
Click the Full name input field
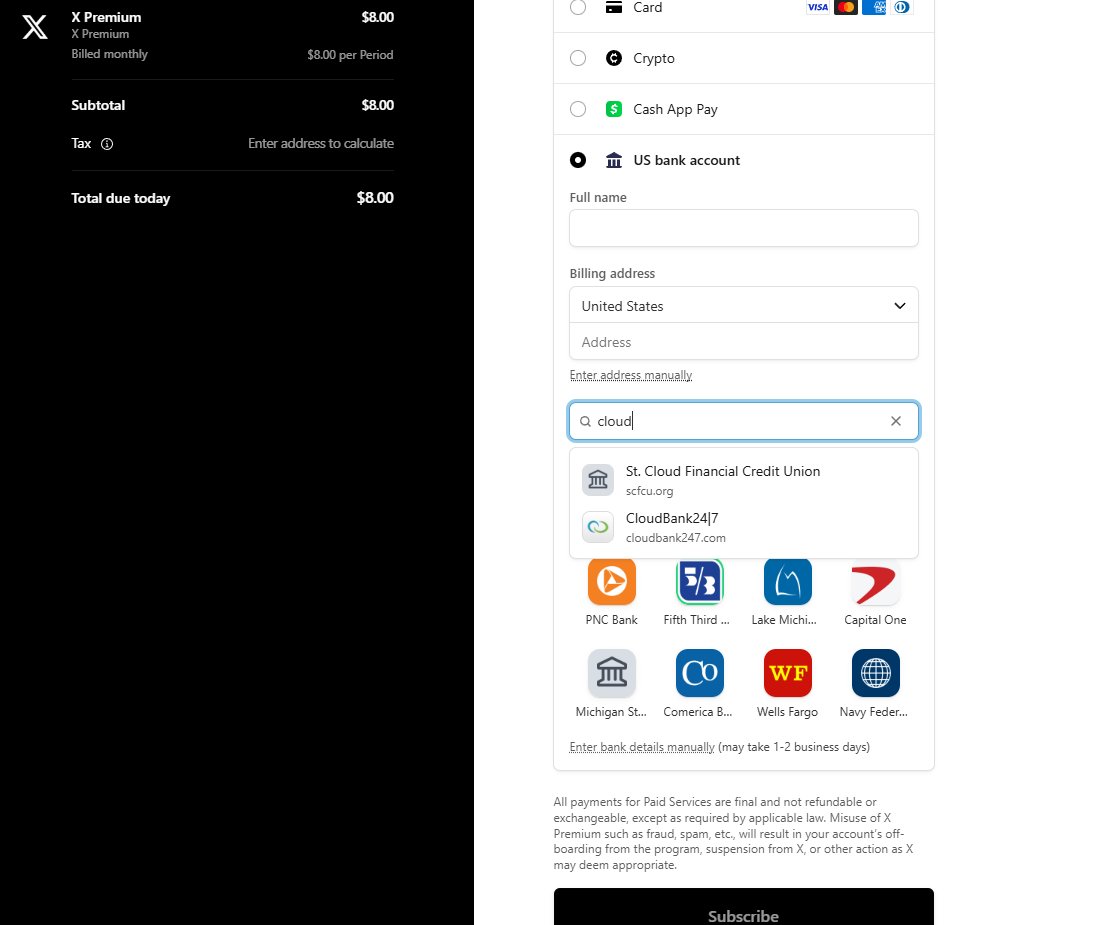(744, 228)
